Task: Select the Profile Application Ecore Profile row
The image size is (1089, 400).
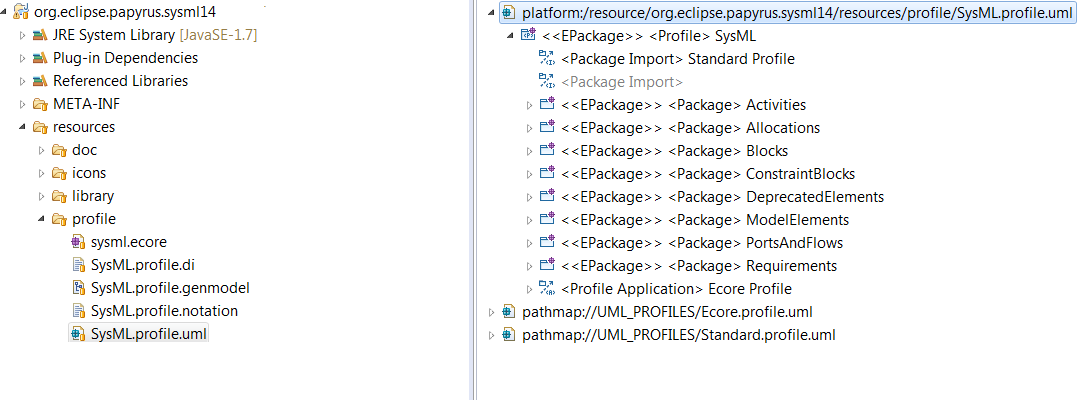Action: (676, 288)
